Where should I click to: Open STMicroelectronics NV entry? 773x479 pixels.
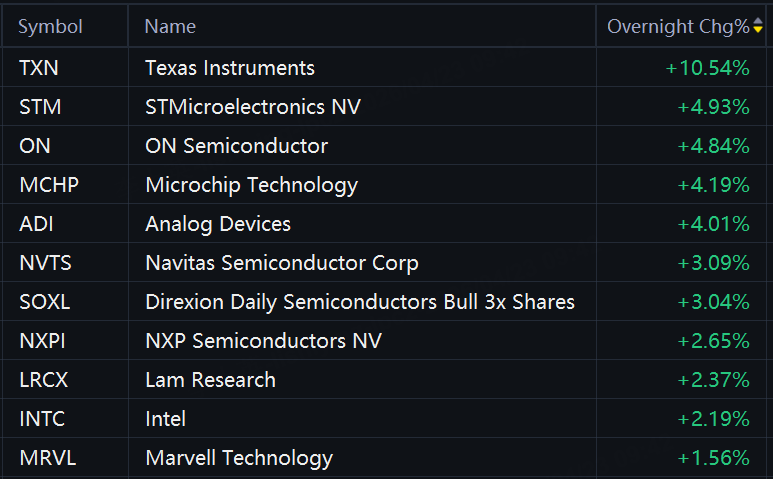click(253, 107)
